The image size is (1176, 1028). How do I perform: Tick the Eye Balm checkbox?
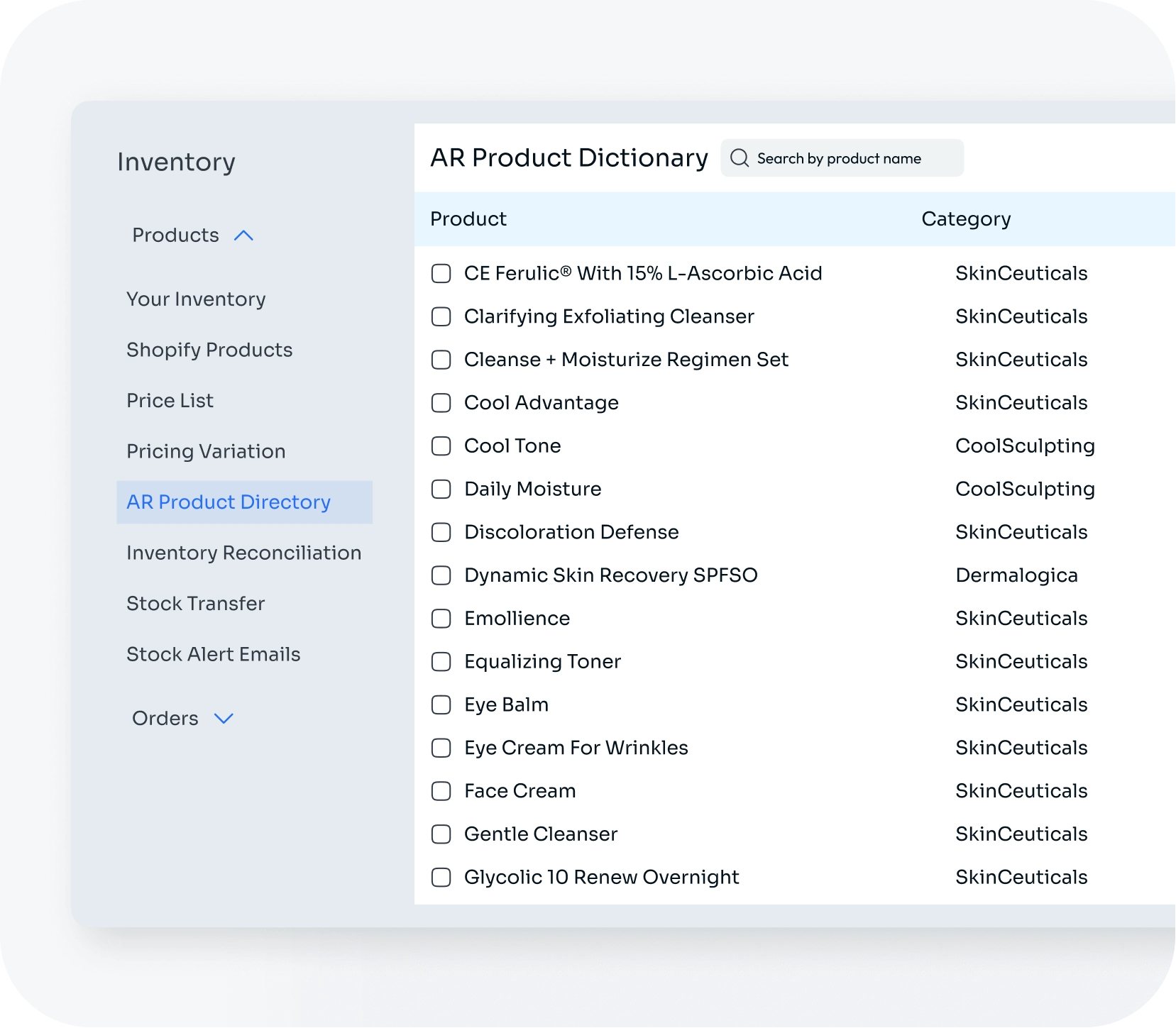441,705
